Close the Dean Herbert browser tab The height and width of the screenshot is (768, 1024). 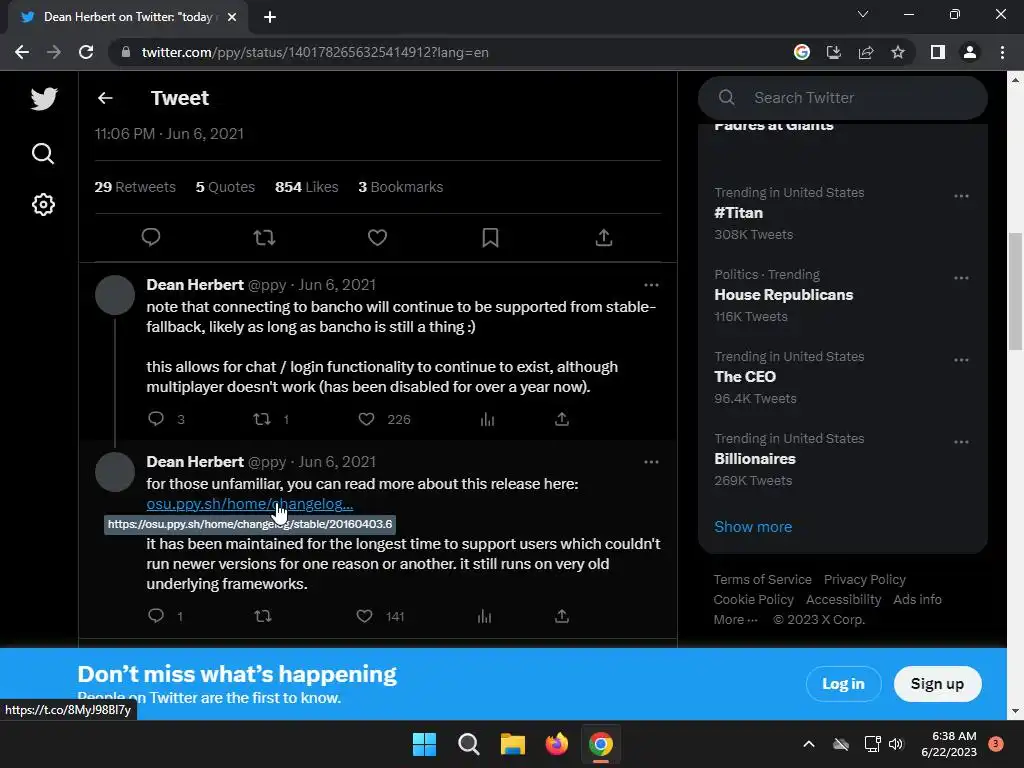(x=232, y=17)
